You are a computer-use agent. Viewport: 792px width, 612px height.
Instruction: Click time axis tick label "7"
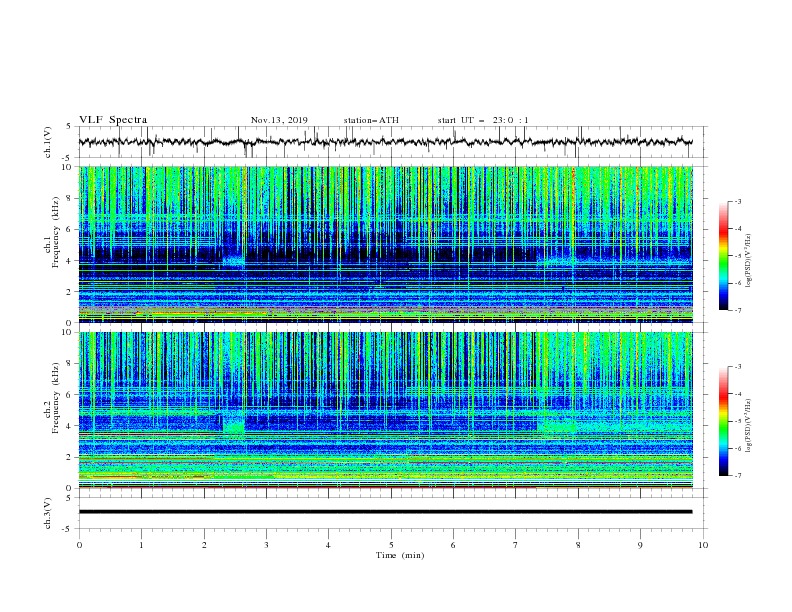pyautogui.click(x=516, y=545)
